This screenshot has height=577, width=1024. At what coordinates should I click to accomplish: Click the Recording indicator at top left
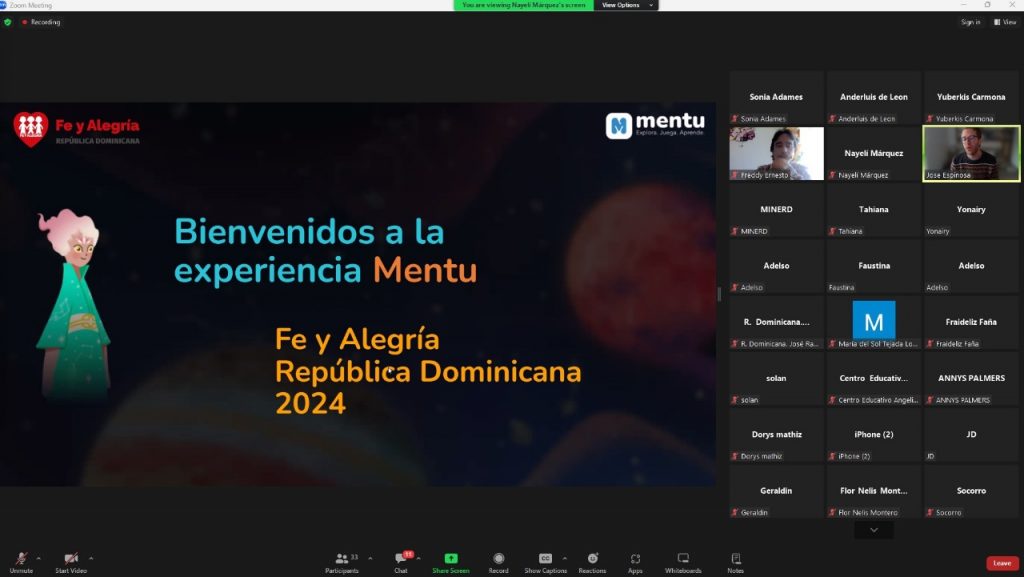[40, 21]
